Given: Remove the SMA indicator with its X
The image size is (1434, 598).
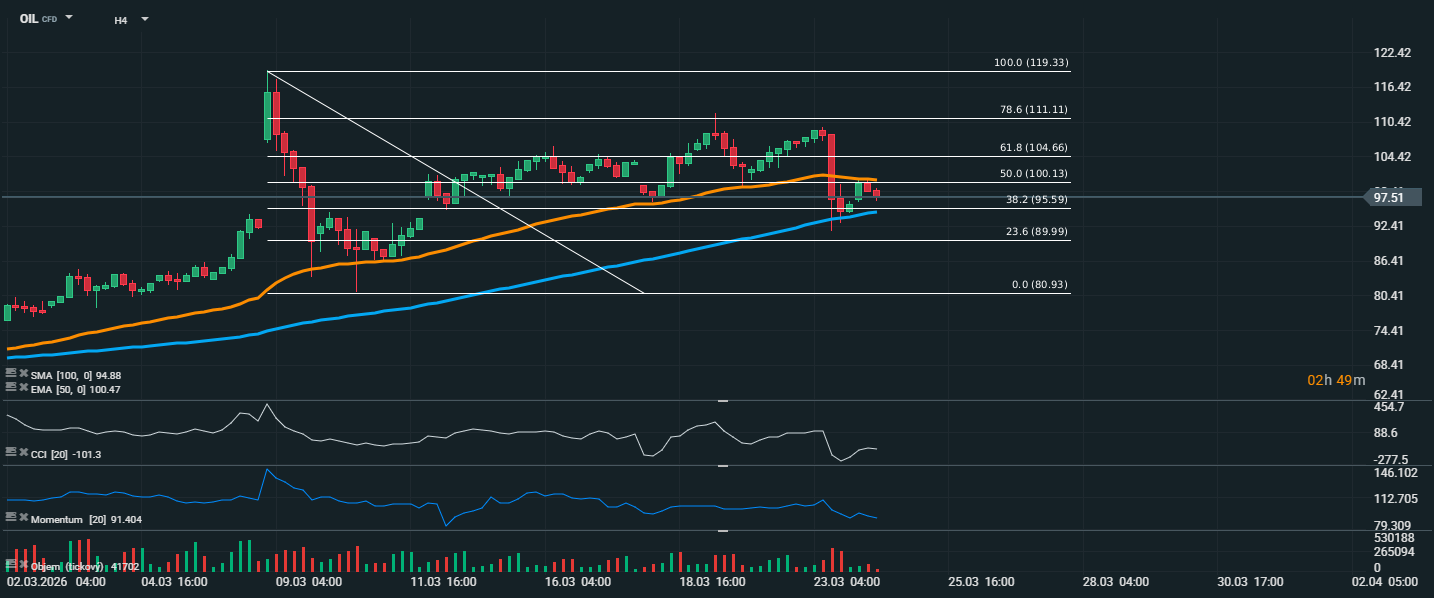Looking at the screenshot, I should coord(23,374).
